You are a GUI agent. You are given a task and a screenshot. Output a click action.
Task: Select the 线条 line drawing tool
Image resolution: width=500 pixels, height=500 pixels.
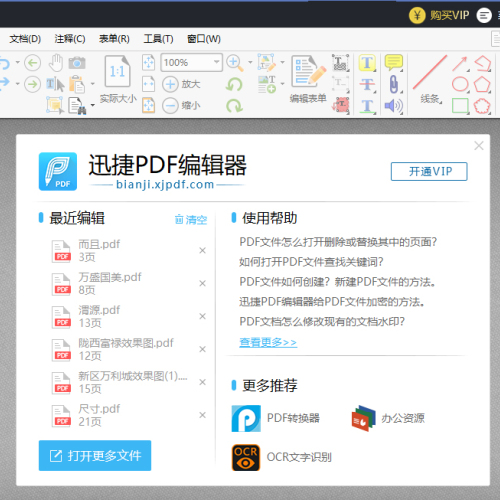(430, 80)
